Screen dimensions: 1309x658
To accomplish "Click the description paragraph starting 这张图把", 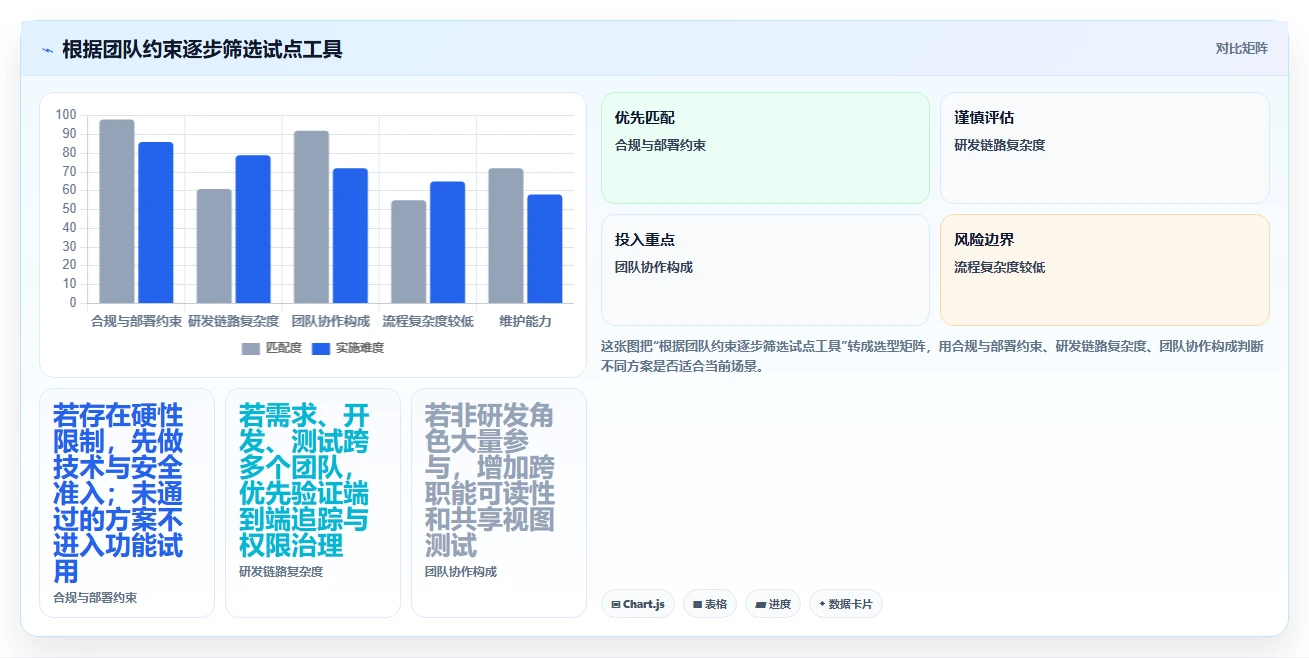I will [931, 356].
